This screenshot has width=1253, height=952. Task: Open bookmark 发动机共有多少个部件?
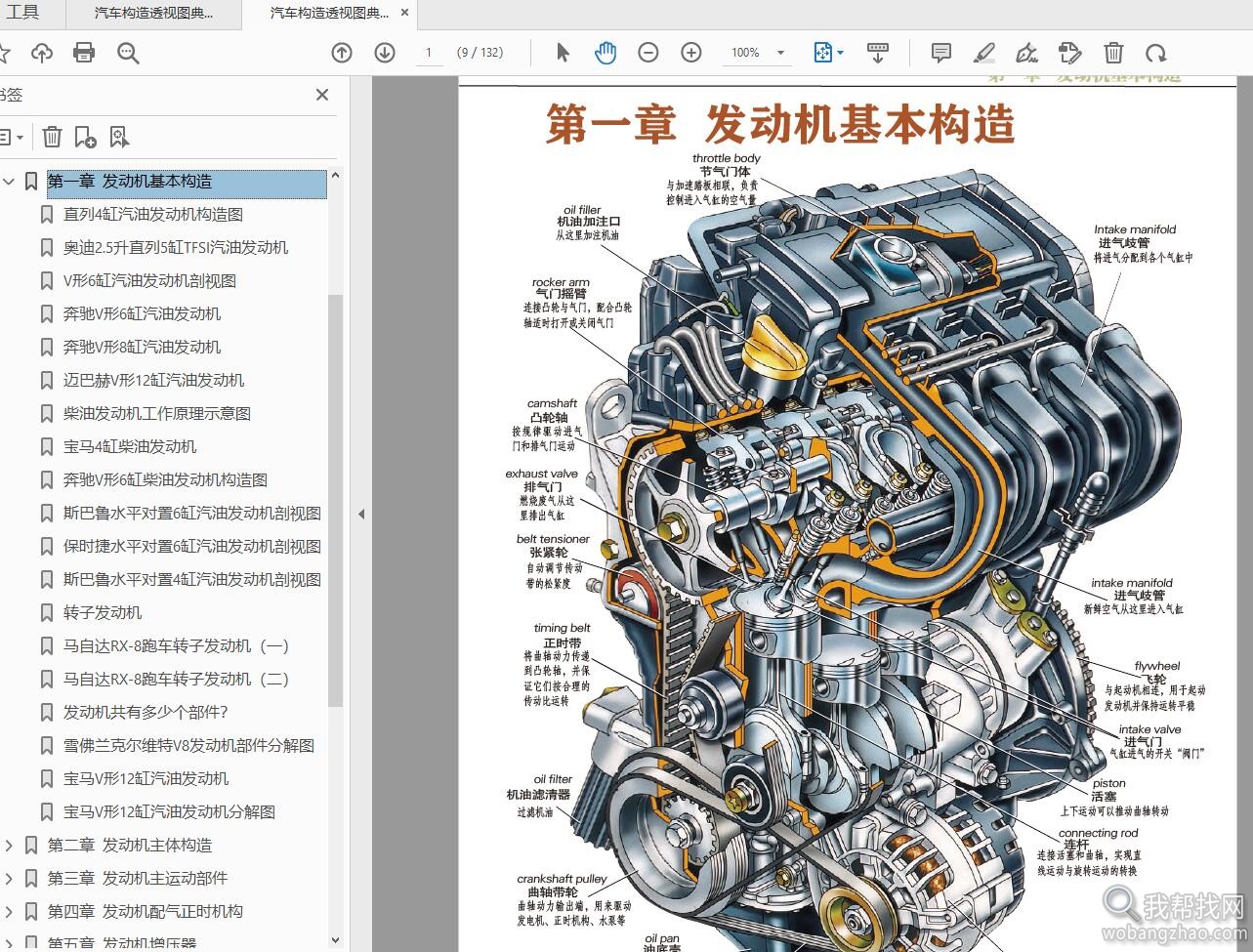pyautogui.click(x=146, y=713)
